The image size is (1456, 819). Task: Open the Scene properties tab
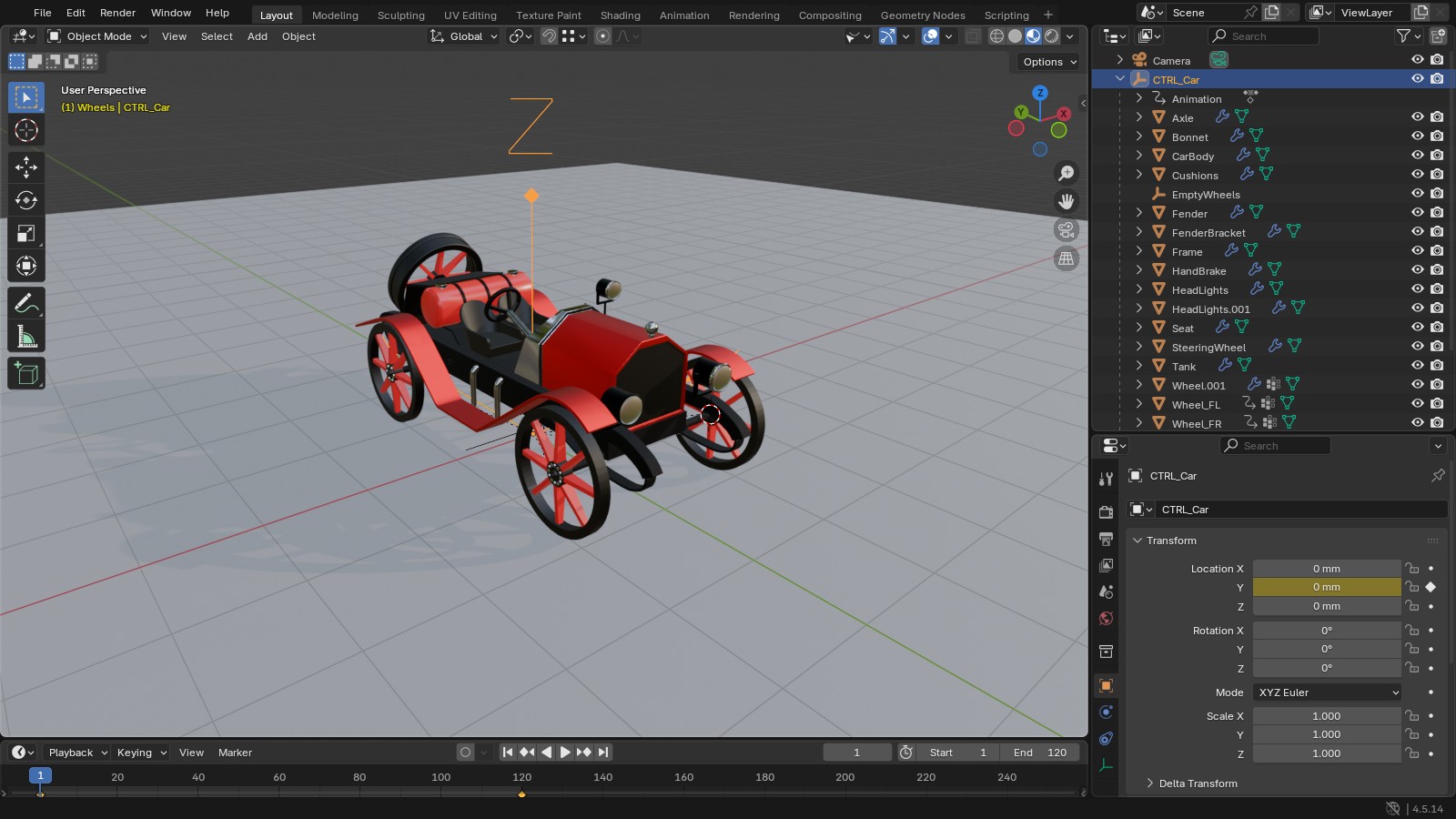(x=1107, y=591)
